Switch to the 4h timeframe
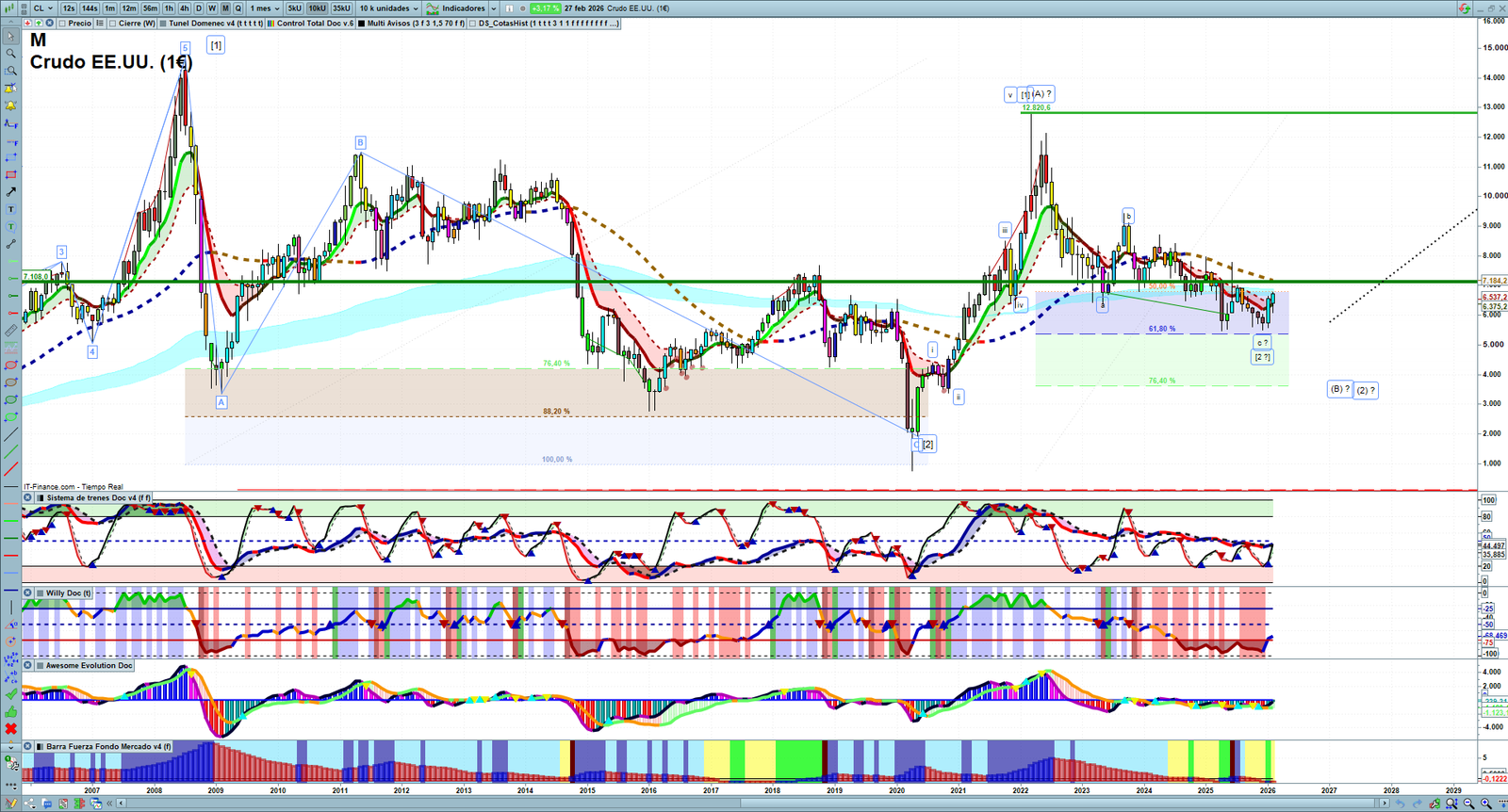Image resolution: width=1508 pixels, height=812 pixels. point(184,8)
